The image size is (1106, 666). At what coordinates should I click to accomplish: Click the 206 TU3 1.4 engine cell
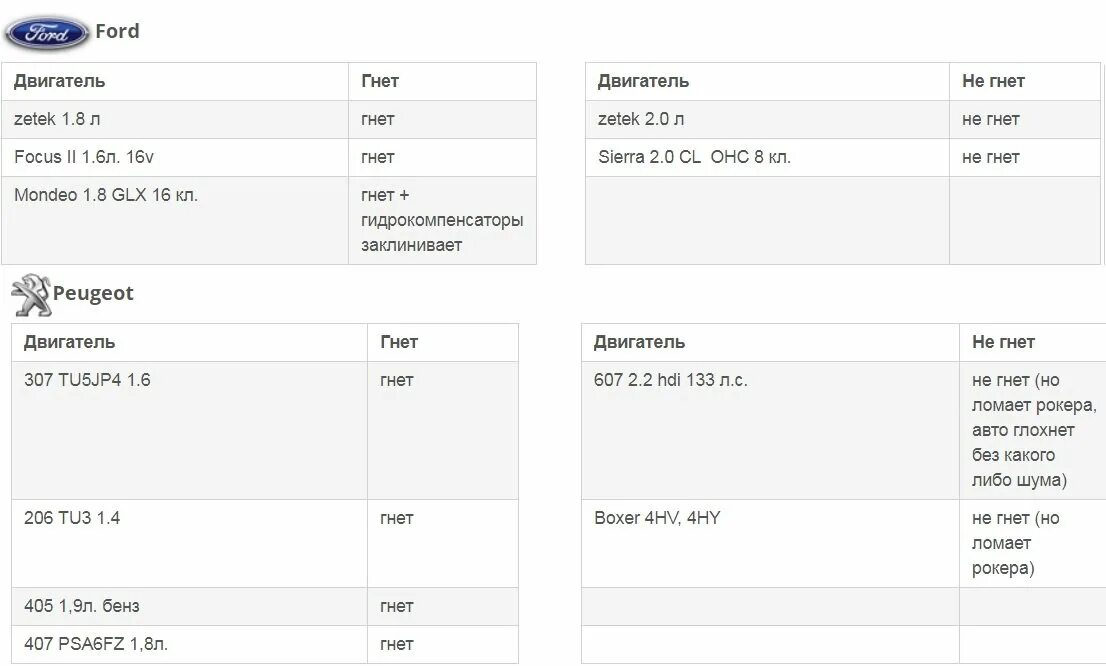click(x=190, y=543)
